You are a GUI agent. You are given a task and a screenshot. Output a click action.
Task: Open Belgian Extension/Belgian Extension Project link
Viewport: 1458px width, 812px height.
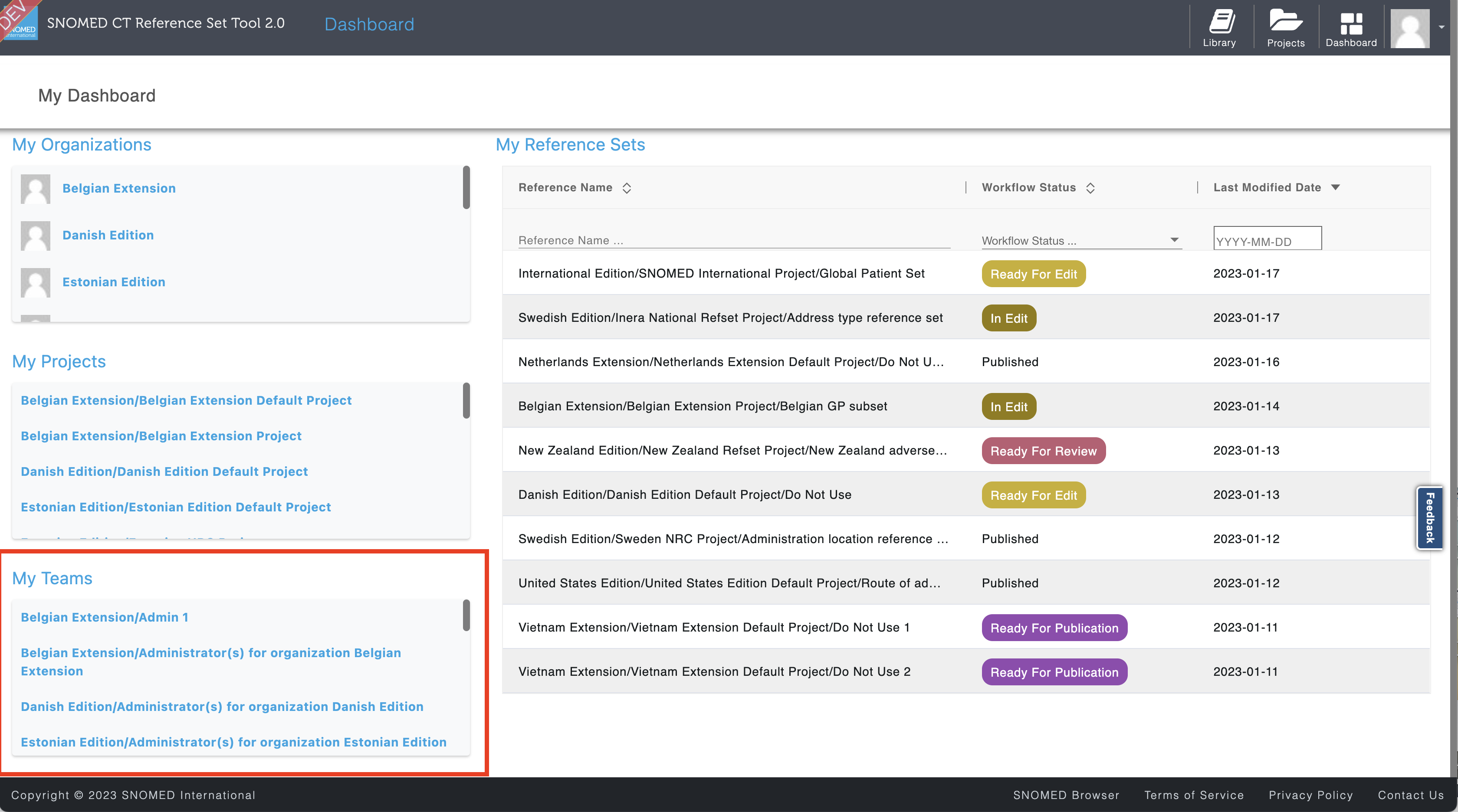pos(161,436)
